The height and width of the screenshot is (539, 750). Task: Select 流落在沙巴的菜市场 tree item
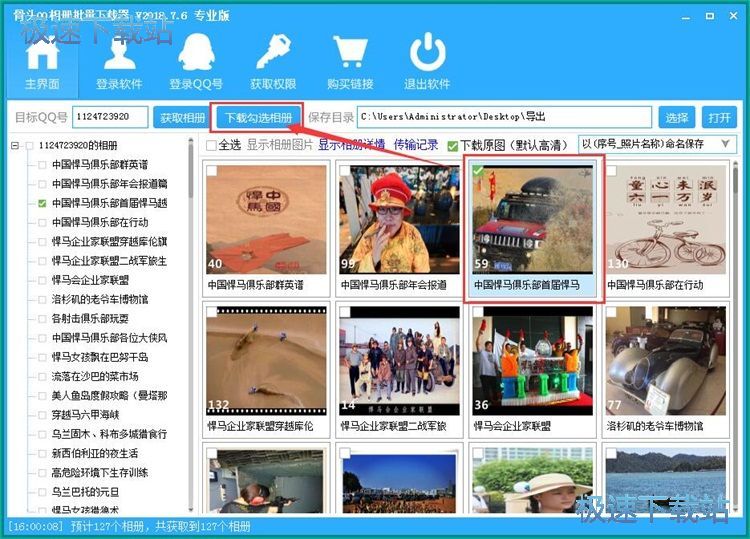coord(95,376)
